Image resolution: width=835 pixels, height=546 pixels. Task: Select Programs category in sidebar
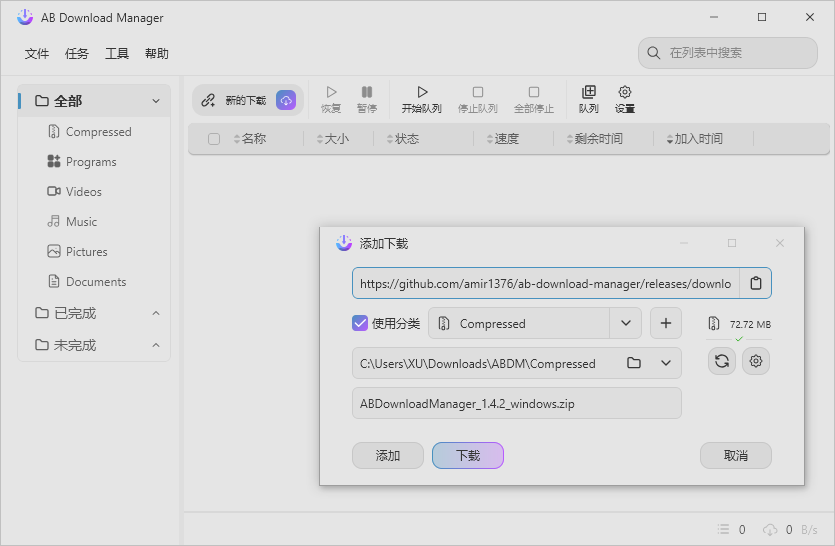tap(95, 161)
